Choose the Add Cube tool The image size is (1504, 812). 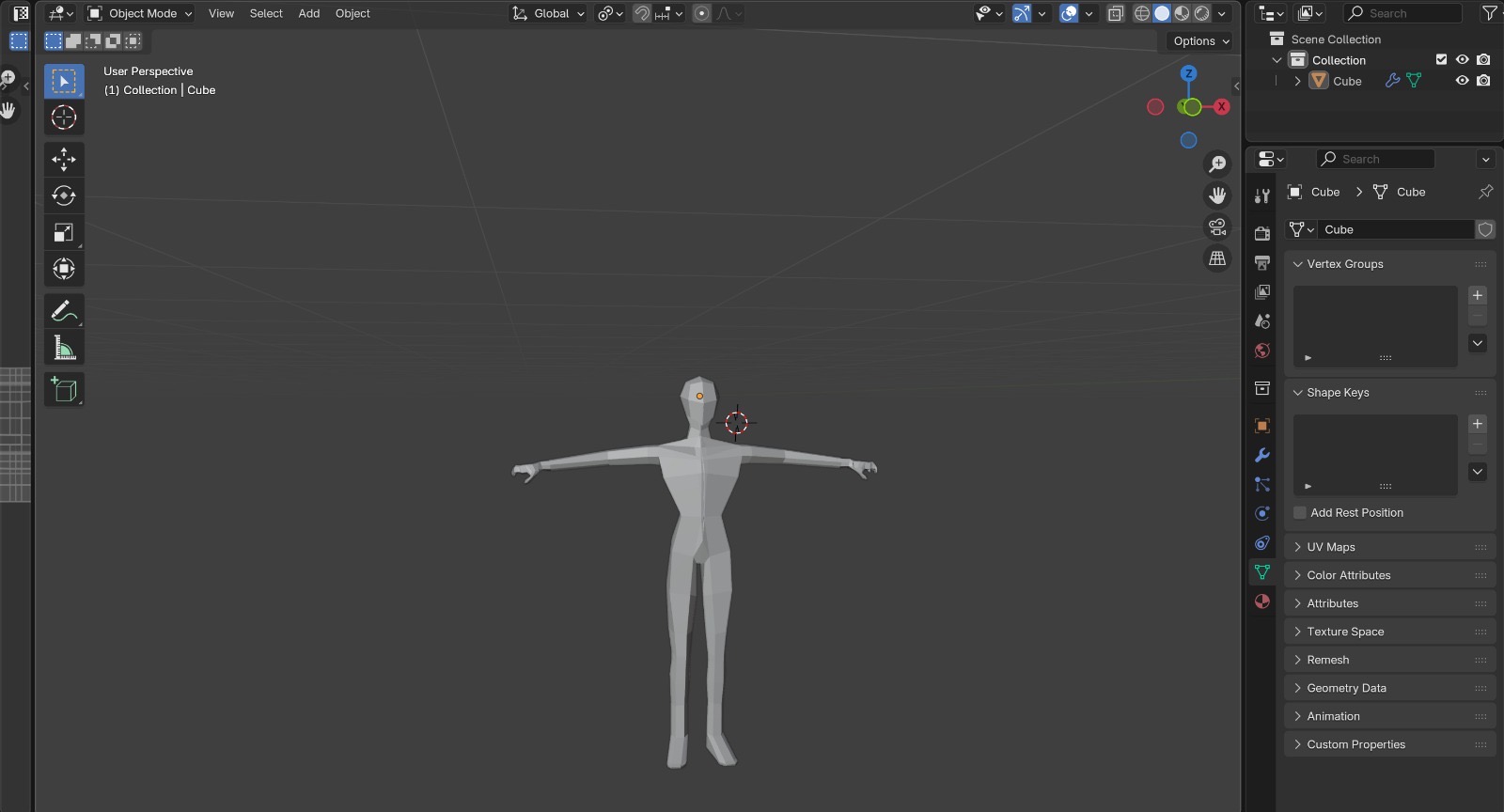coord(64,389)
